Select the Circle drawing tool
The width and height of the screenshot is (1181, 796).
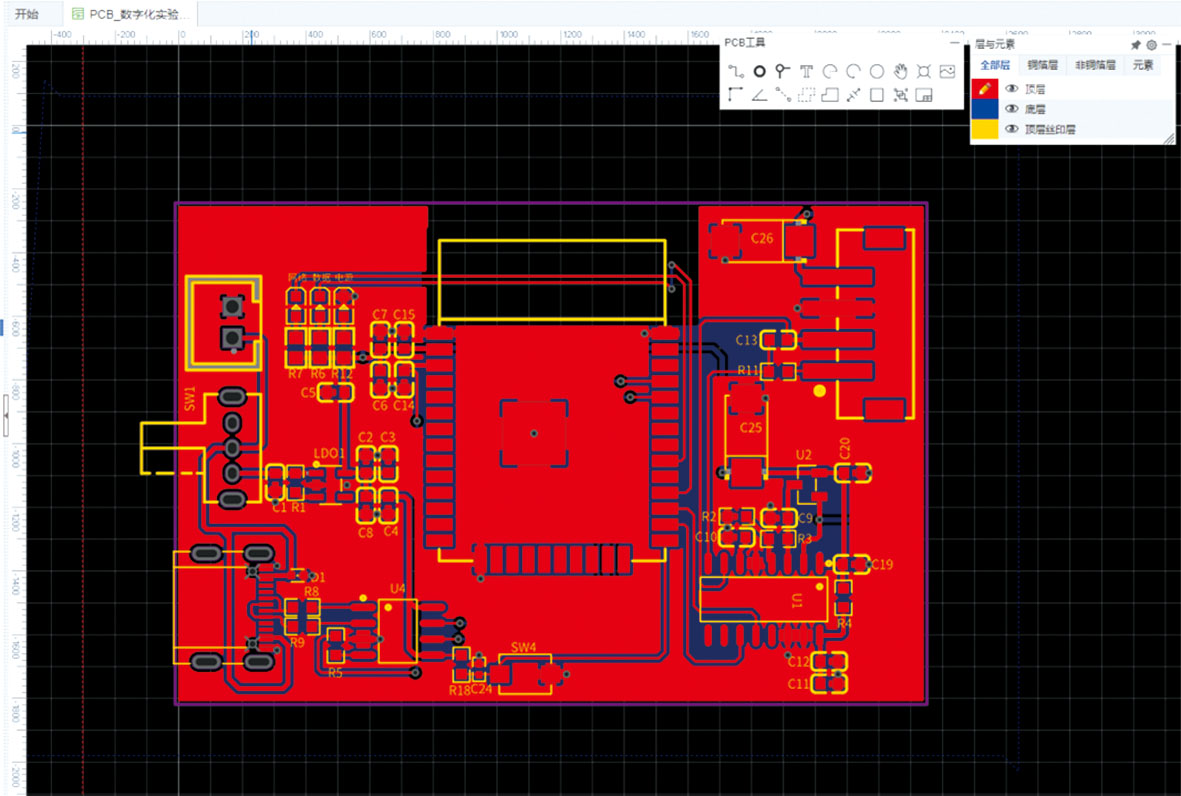coord(876,71)
